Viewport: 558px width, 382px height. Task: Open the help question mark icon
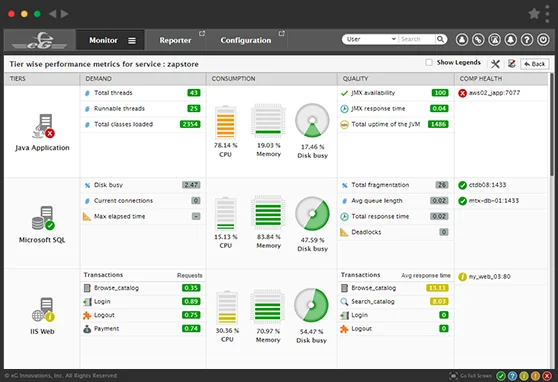(x=527, y=40)
